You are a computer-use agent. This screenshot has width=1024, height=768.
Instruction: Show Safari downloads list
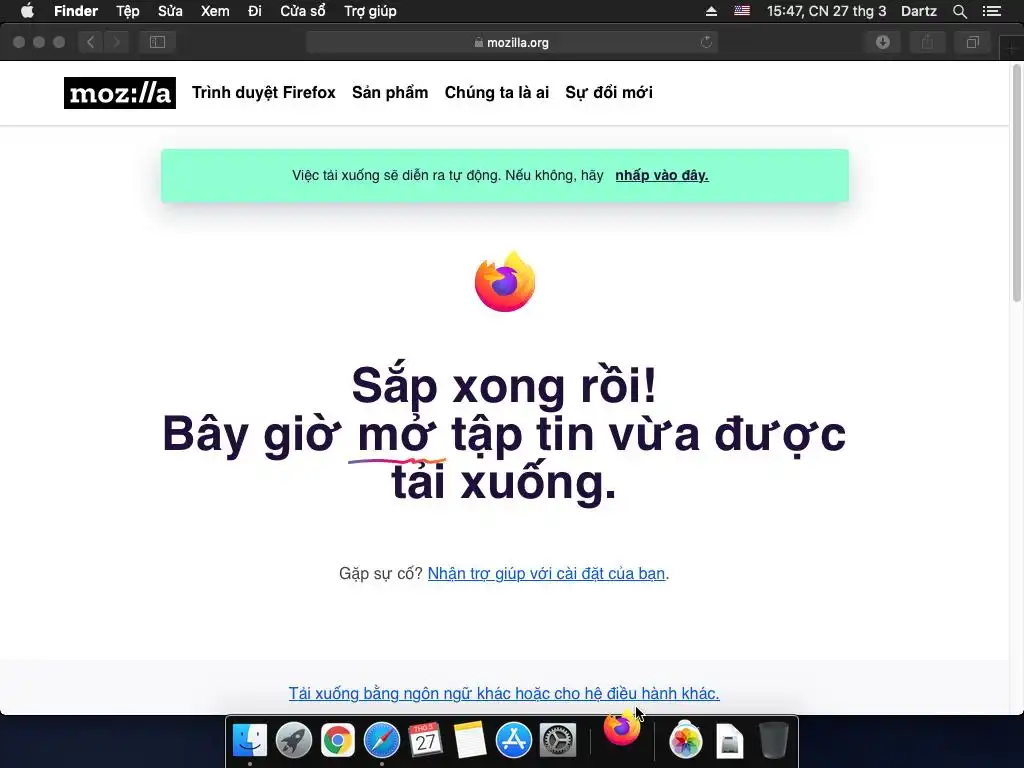click(882, 42)
